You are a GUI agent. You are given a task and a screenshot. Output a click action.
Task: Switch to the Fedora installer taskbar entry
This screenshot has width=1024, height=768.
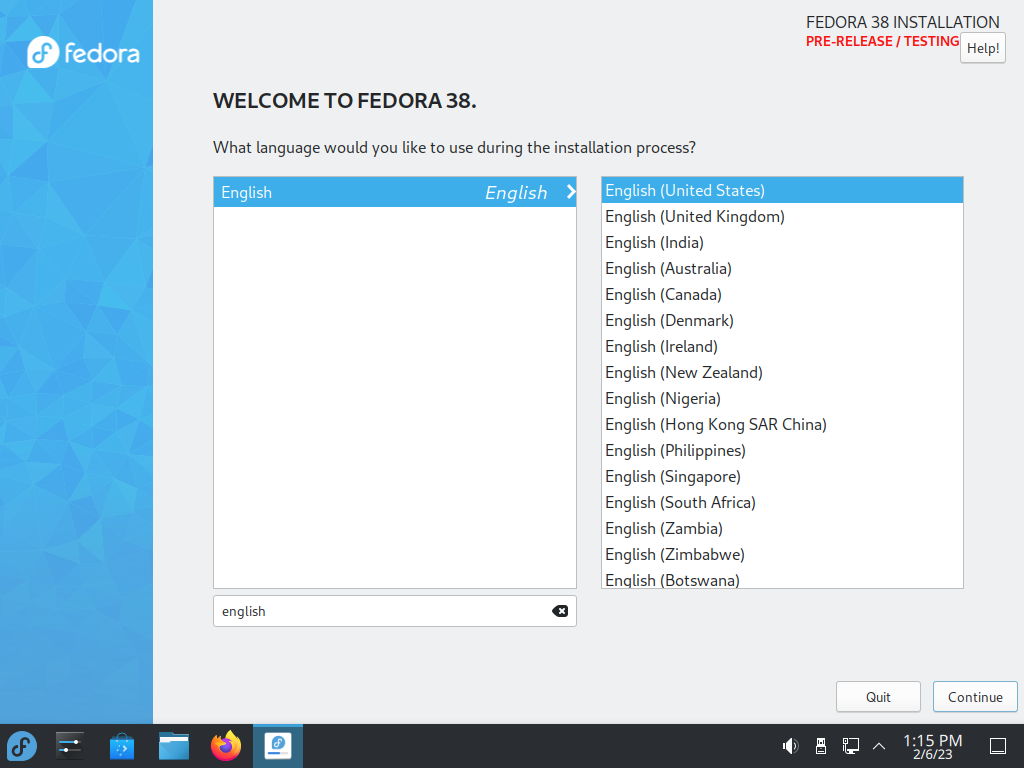pos(278,746)
